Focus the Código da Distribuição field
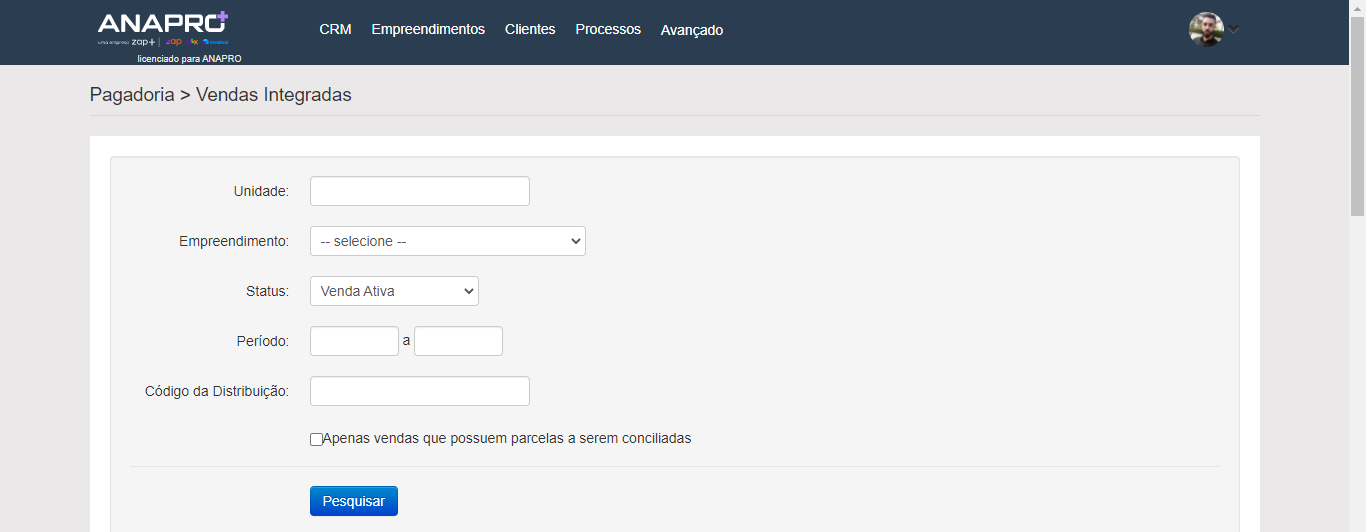 tap(419, 391)
